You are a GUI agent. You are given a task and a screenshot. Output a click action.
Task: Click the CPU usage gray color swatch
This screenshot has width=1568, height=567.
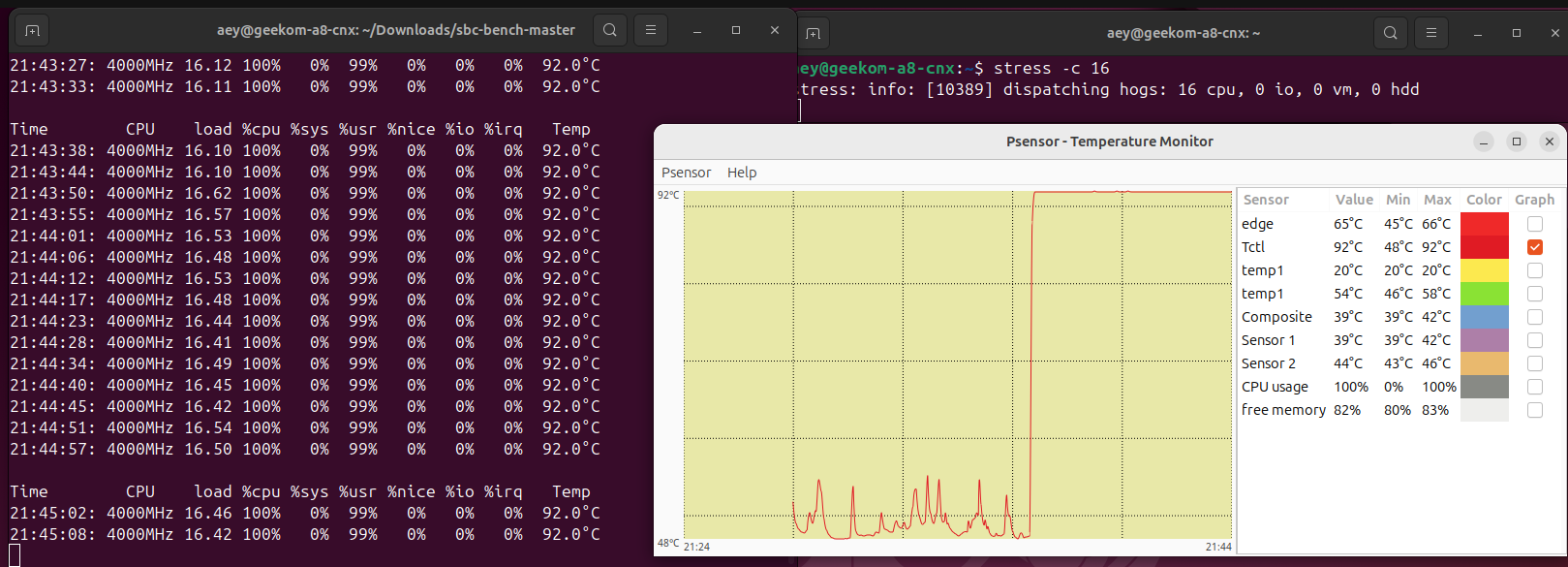(x=1485, y=387)
